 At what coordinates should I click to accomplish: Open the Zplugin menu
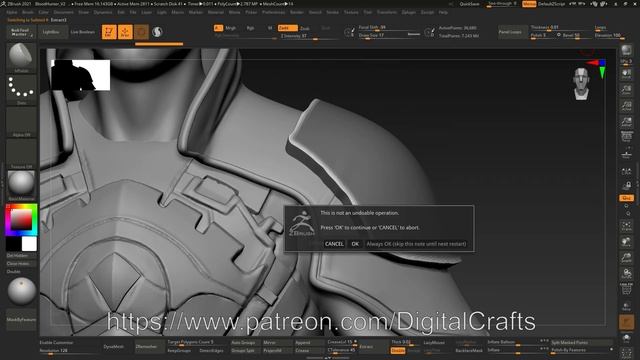pos(409,12)
